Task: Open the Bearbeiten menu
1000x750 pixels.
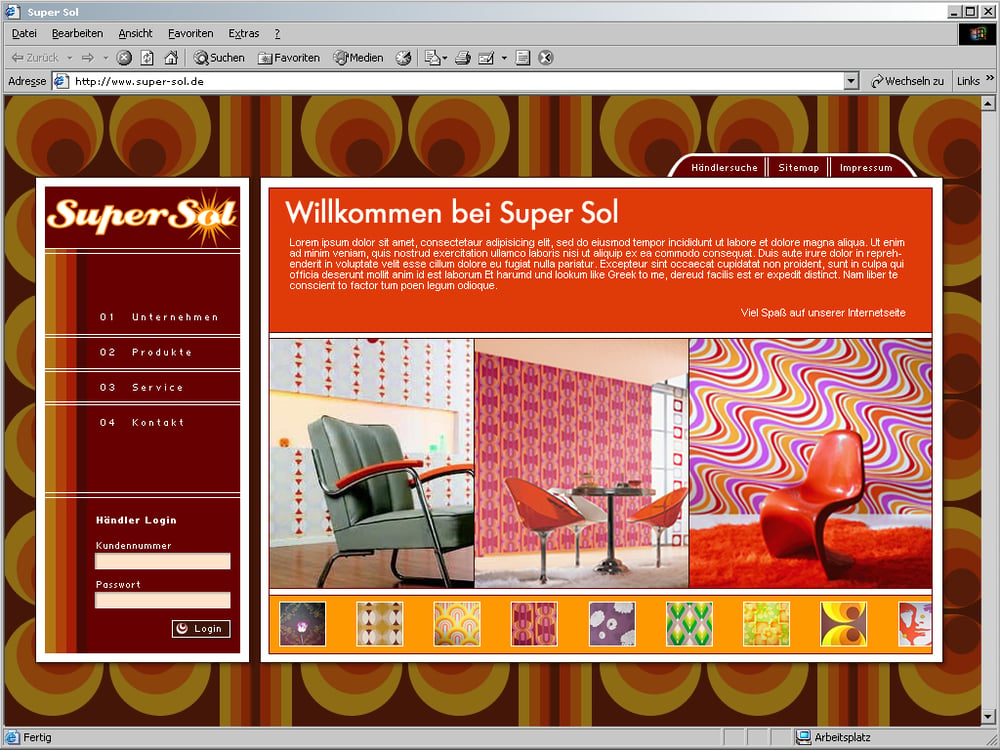Action: click(77, 34)
